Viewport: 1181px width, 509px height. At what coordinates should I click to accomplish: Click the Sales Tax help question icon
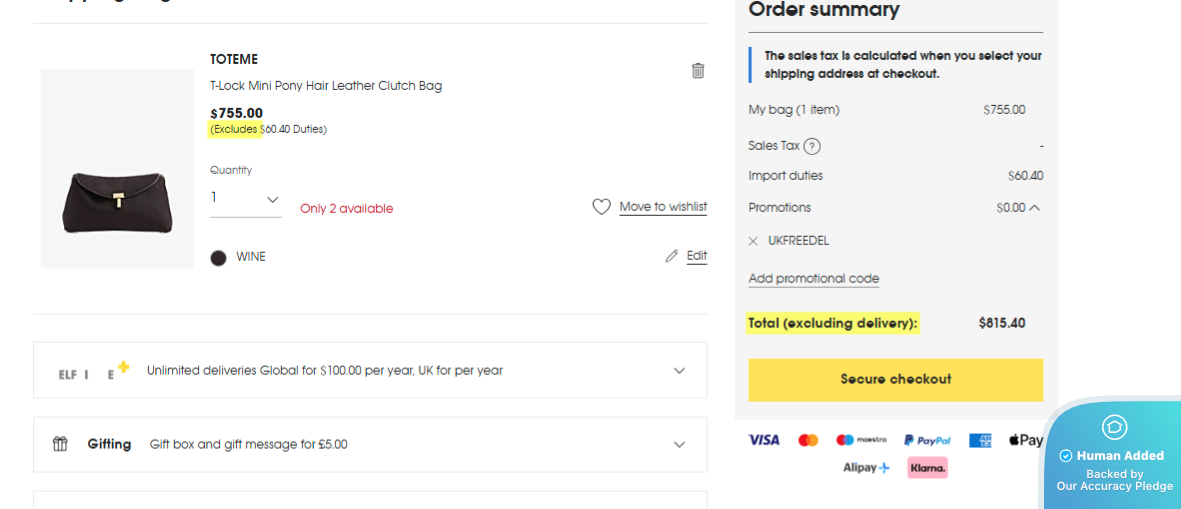[812, 146]
